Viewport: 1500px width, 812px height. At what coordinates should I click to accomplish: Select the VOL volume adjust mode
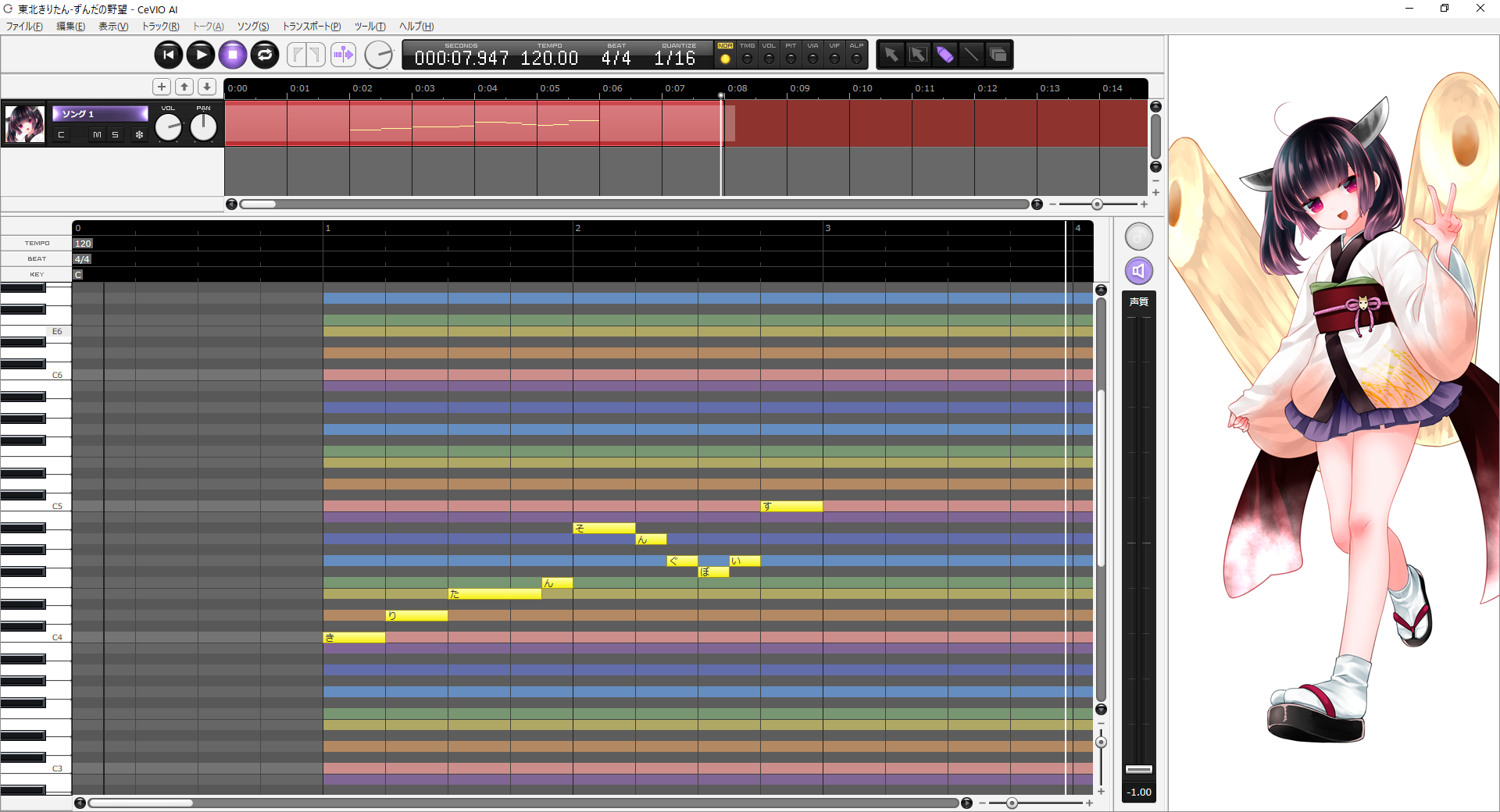pos(770,55)
